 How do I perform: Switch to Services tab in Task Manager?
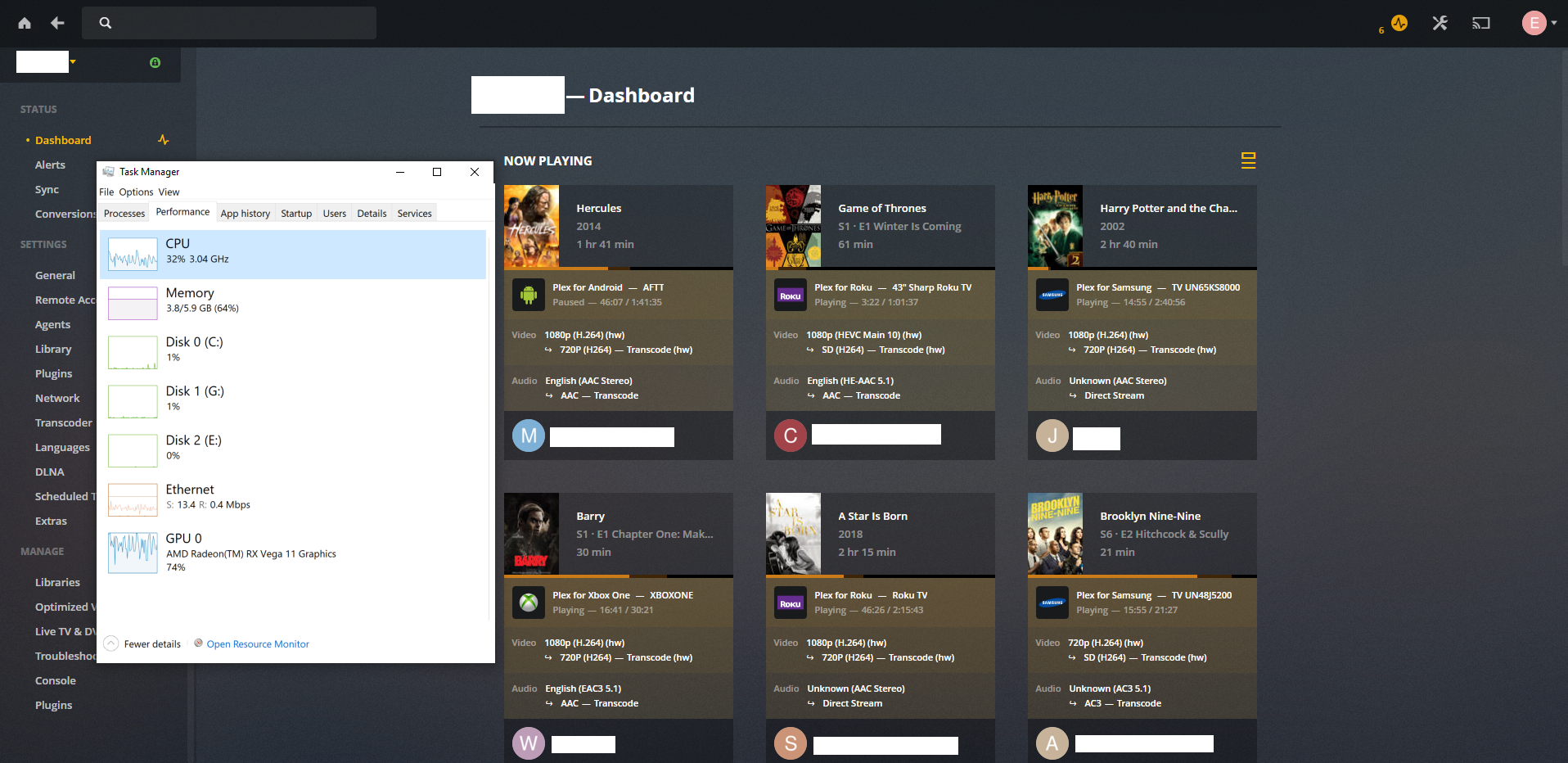point(415,214)
